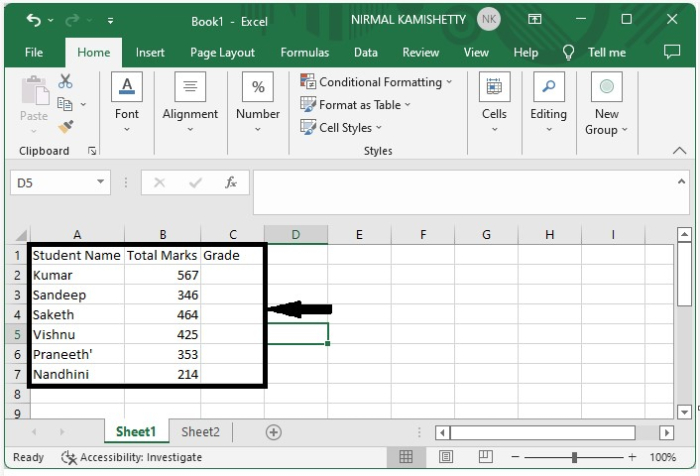This screenshot has width=700, height=476.
Task: Open the Font group button
Action: click(127, 103)
